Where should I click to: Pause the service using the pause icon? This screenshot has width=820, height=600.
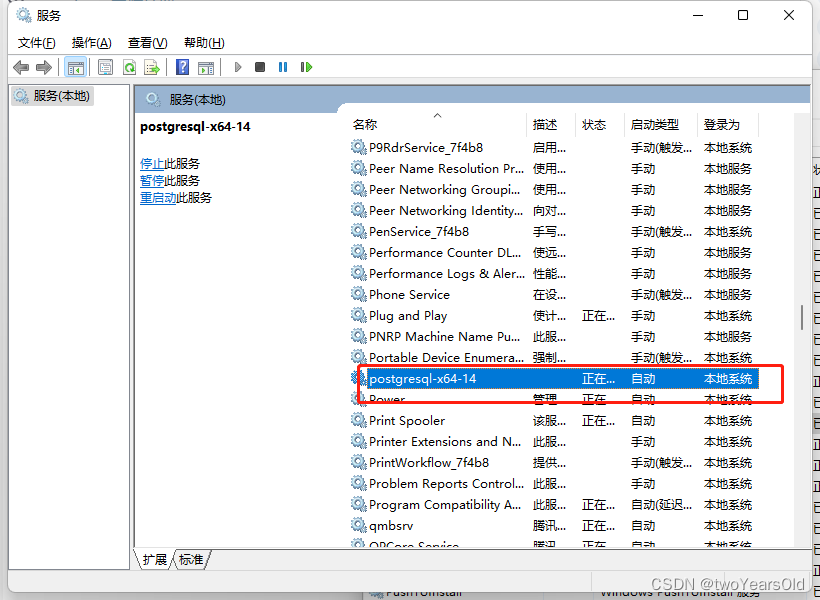283,66
